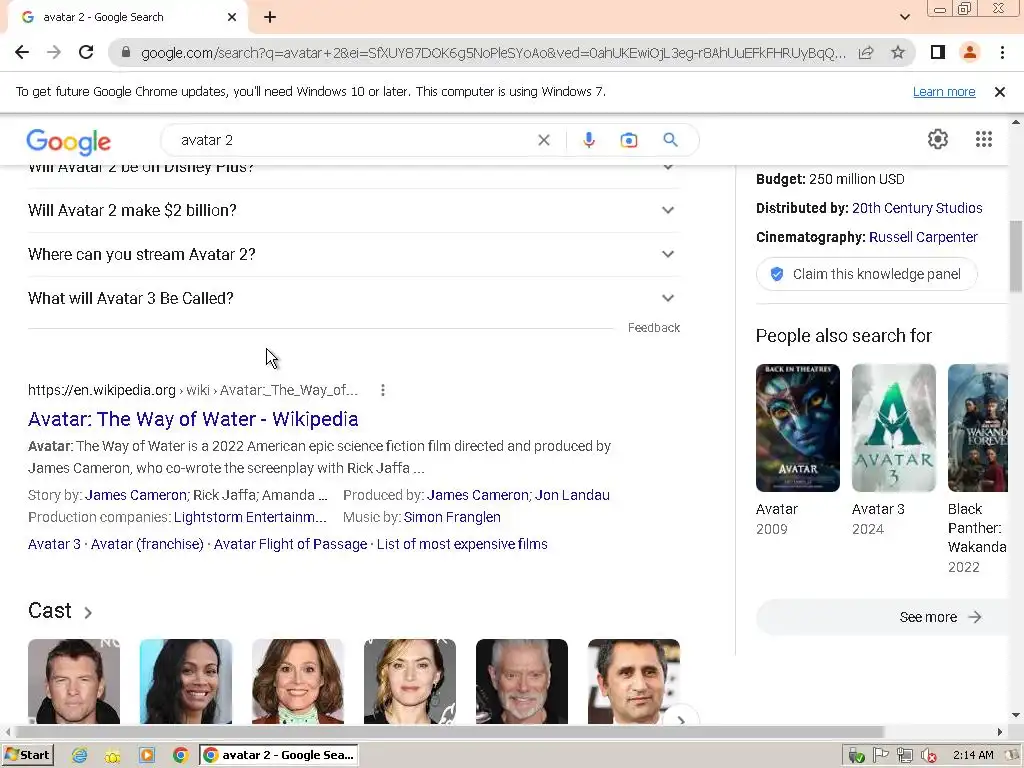Open the volume tray icon

coord(928,756)
